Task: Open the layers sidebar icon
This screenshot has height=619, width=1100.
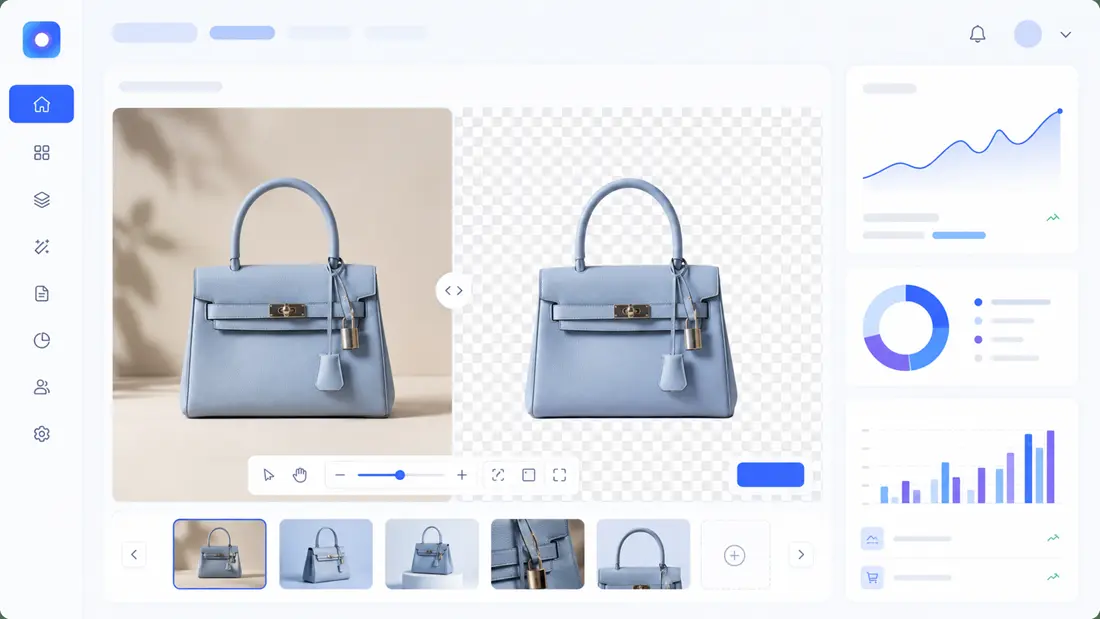Action: click(41, 200)
